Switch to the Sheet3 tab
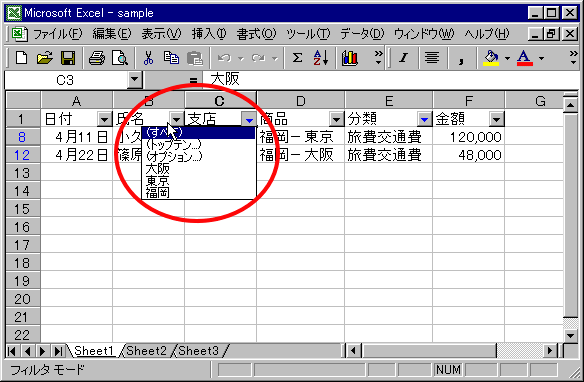Image resolution: width=584 pixels, height=382 pixels. (199, 351)
